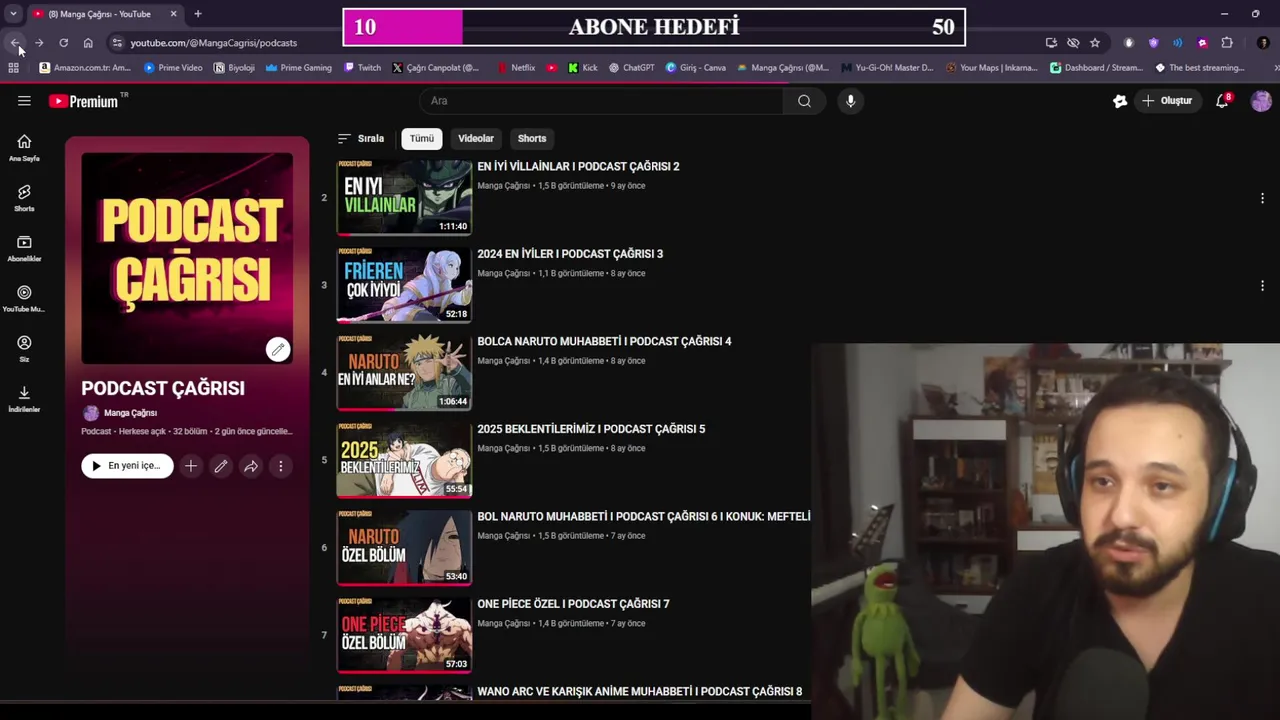Click the browser forward arrow
The image size is (1280, 720).
(39, 43)
